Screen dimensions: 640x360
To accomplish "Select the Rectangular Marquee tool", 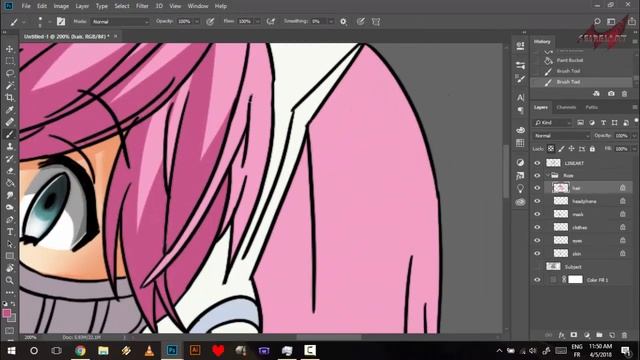I will tap(10, 61).
